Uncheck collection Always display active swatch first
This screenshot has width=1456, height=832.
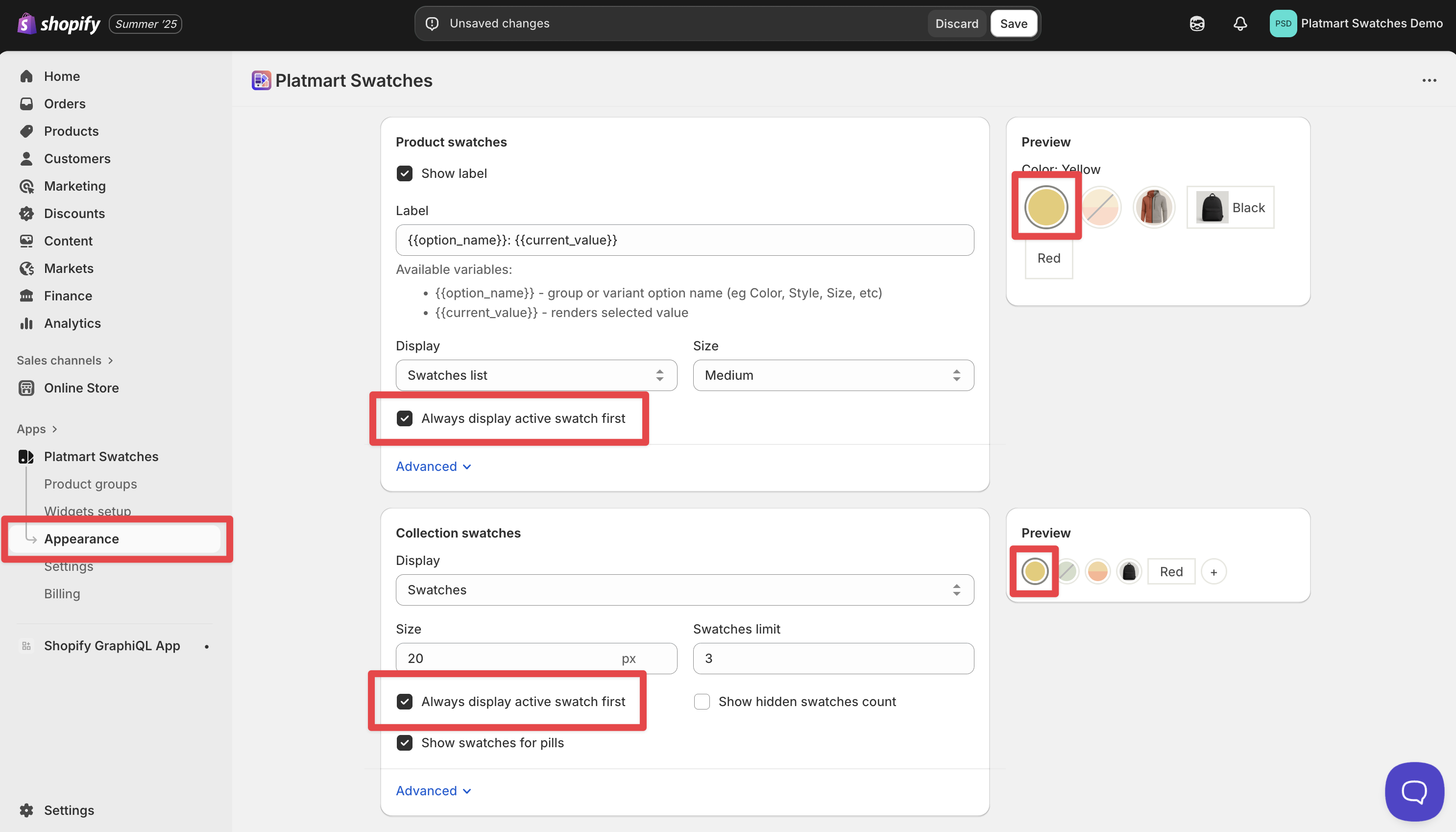404,701
